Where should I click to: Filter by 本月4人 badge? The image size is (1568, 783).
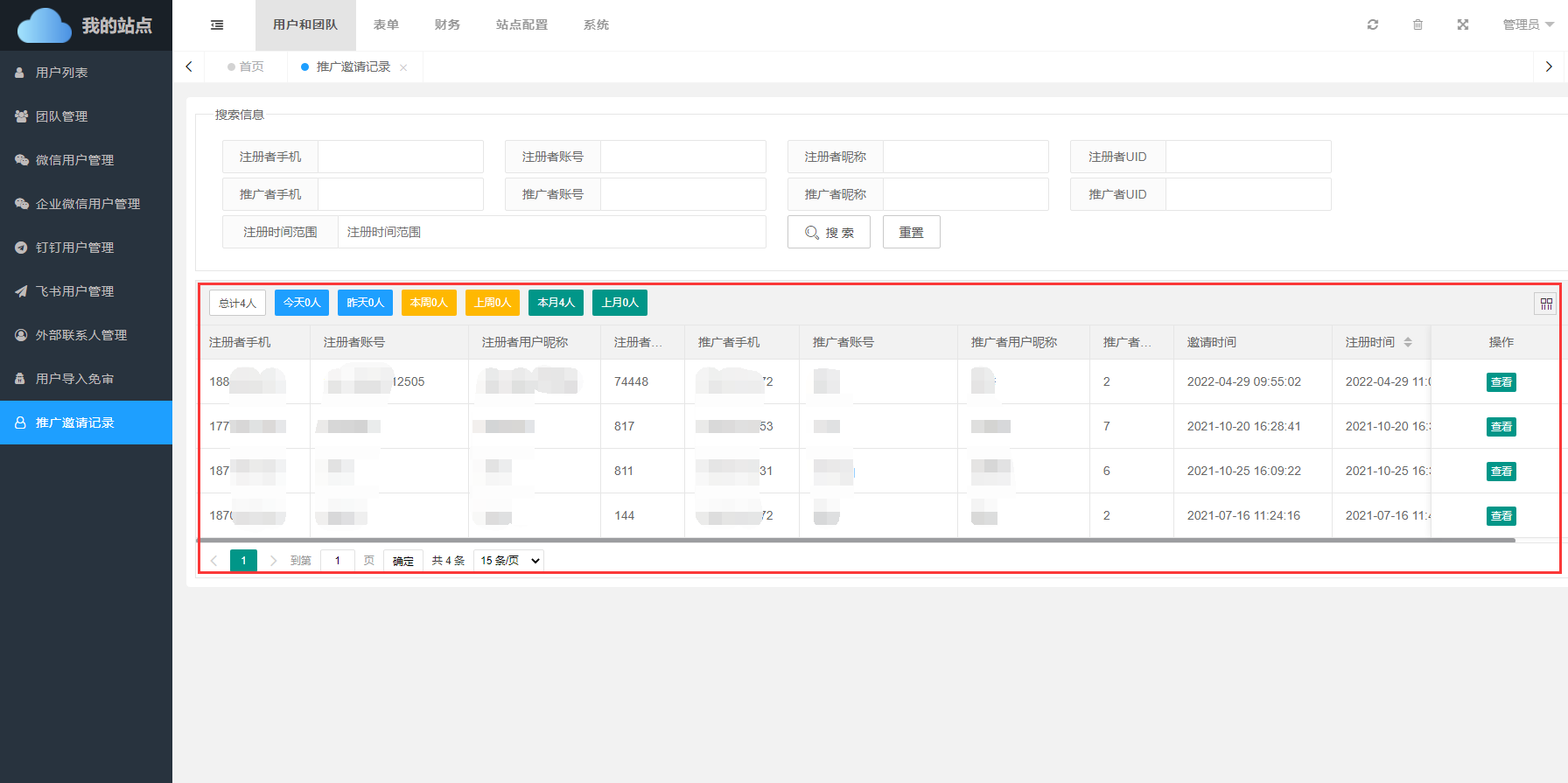(x=556, y=303)
